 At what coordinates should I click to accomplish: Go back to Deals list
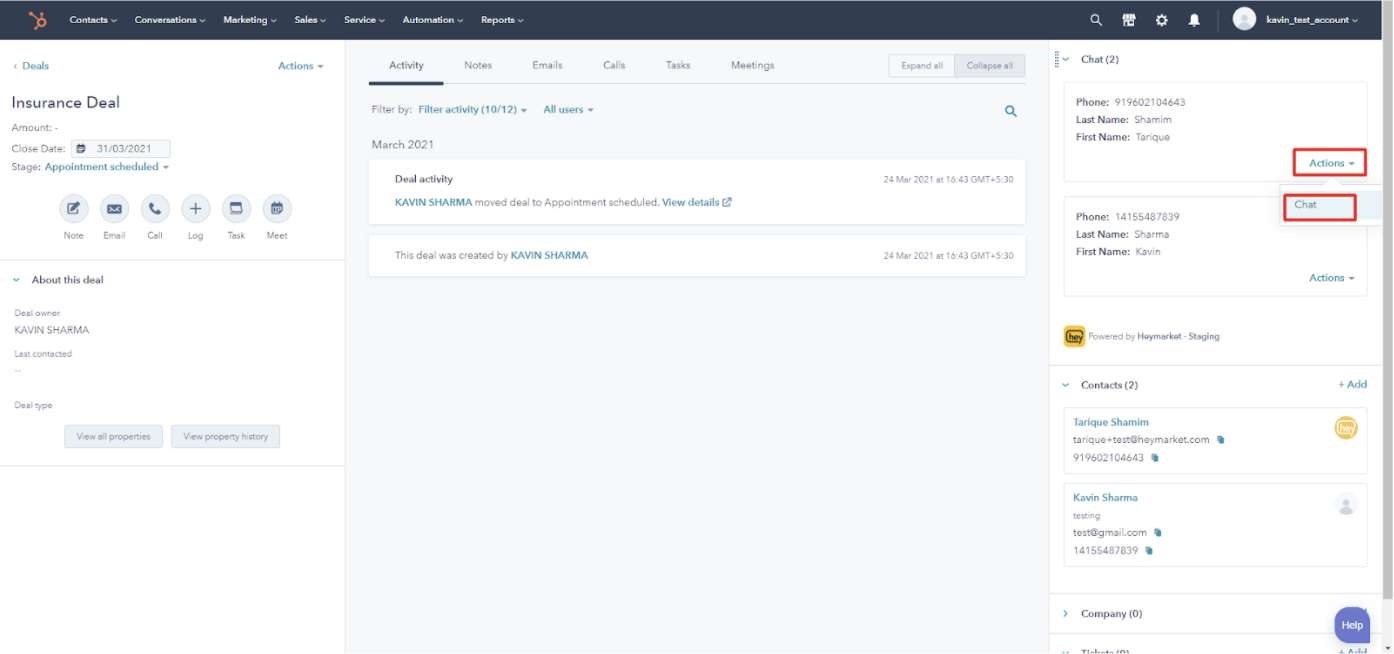[x=31, y=66]
